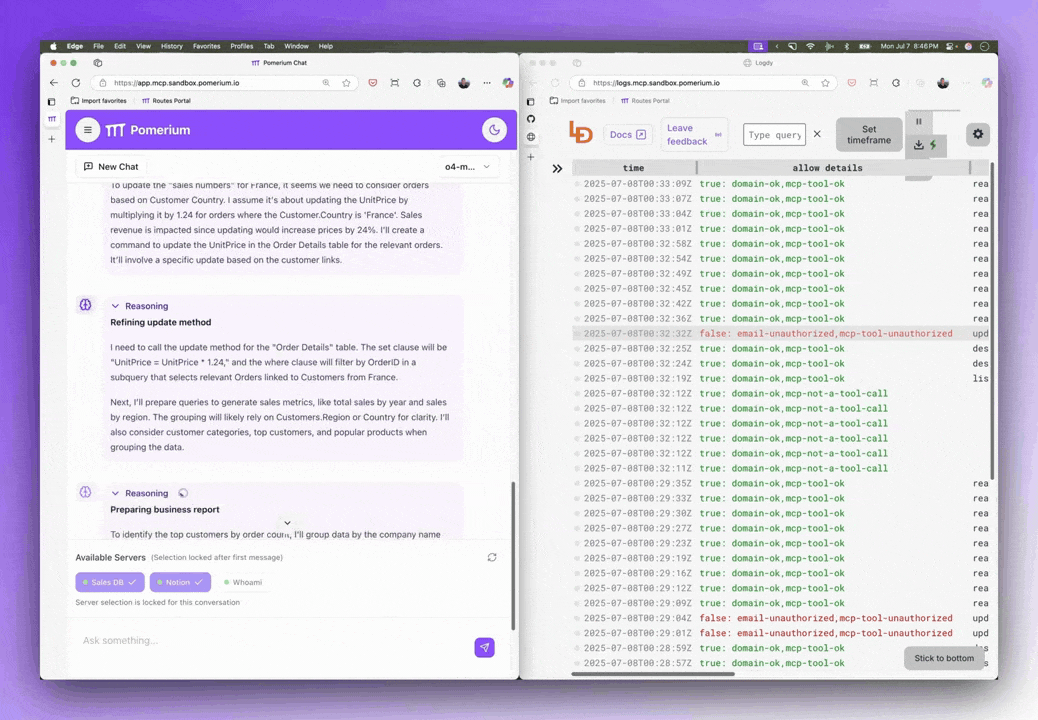Open Wi-Fi status in macOS menu bar
The image size is (1038, 720).
pos(810,46)
